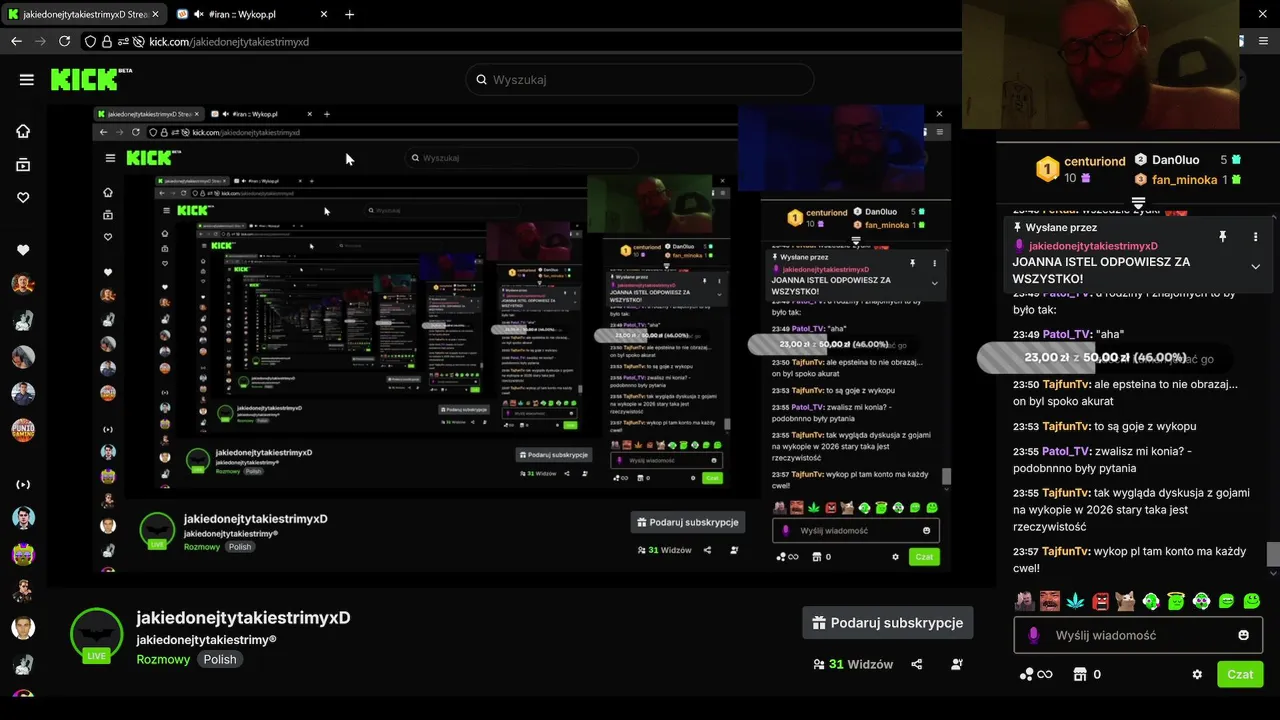Image resolution: width=1280 pixels, height=720 pixels.
Task: Click the channel LIVE avatar
Action: pyautogui.click(x=96, y=635)
